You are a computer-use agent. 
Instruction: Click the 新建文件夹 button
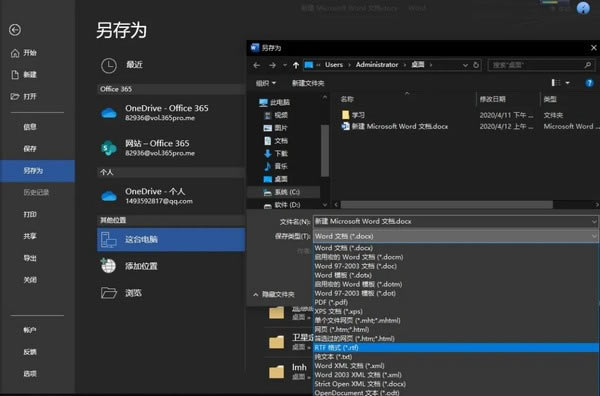[x=308, y=83]
